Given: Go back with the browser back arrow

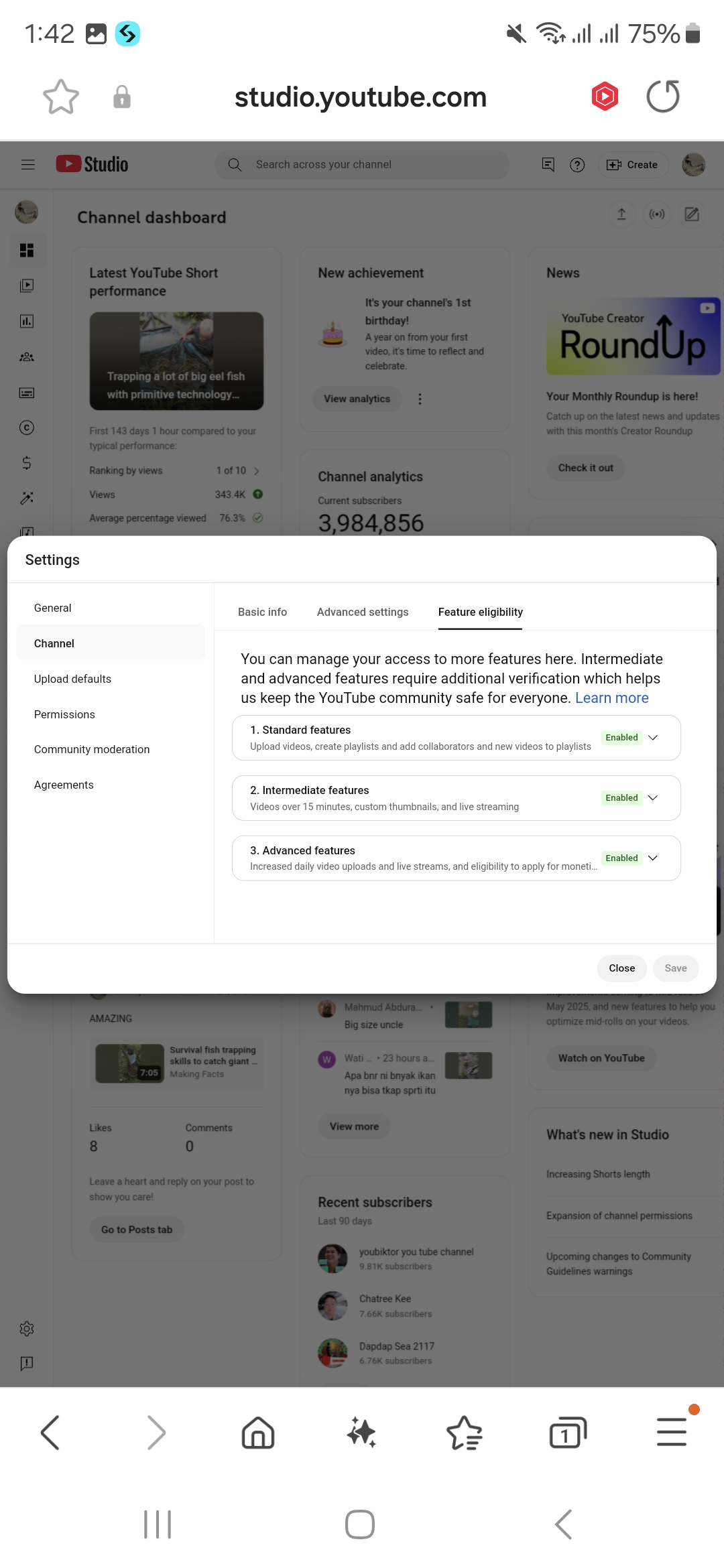Looking at the screenshot, I should (x=50, y=1433).
